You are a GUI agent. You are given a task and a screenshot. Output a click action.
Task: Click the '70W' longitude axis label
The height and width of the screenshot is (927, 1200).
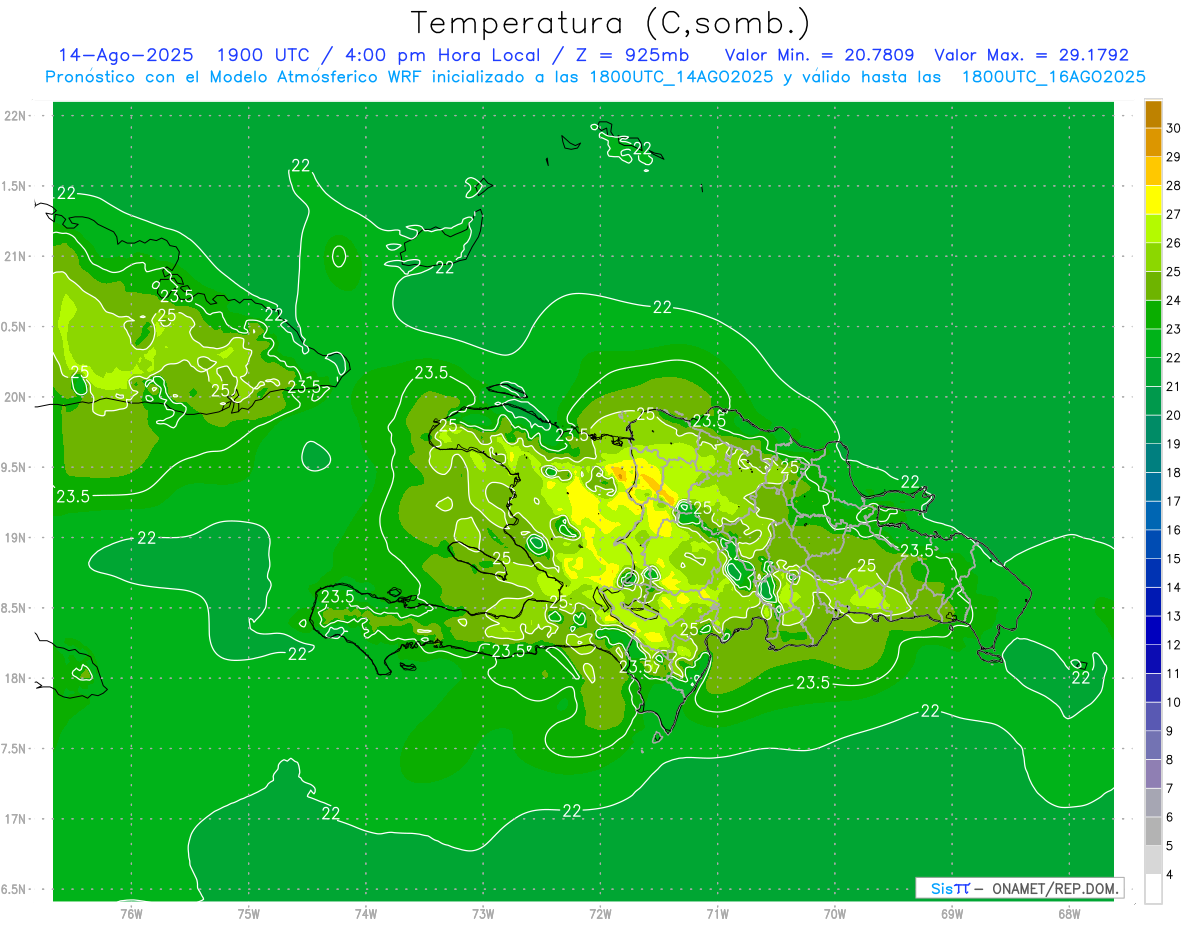point(835,913)
